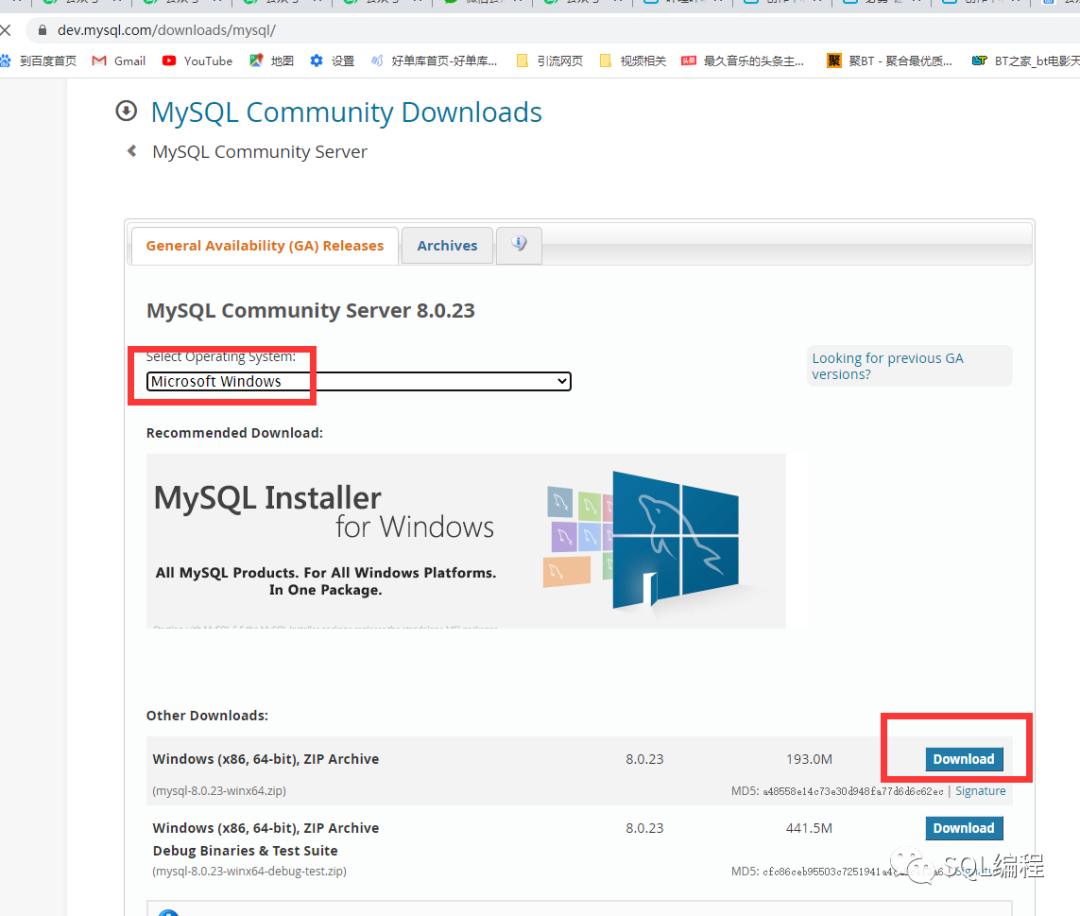Open the 好单库首页 bookmark
Viewport: 1080px width, 916px height.
click(x=434, y=61)
